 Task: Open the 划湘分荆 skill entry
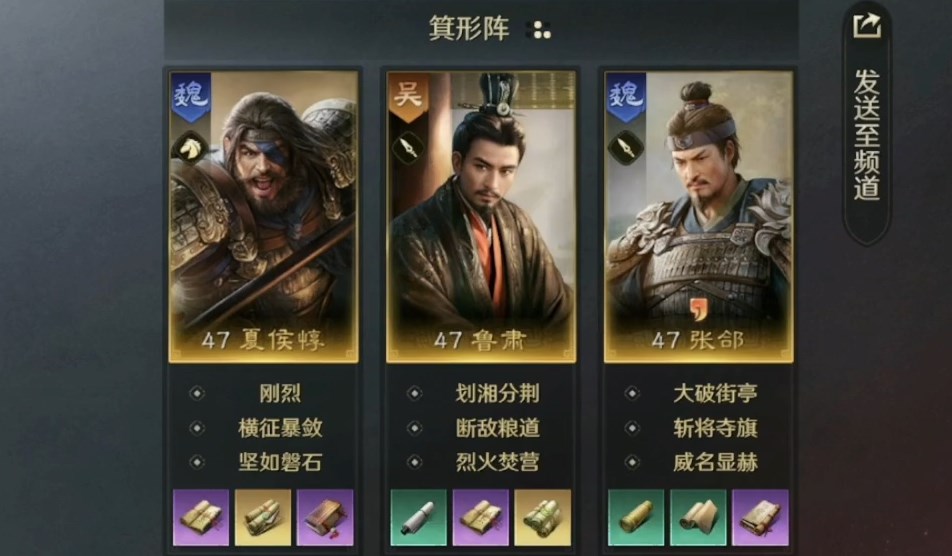pyautogui.click(x=497, y=393)
